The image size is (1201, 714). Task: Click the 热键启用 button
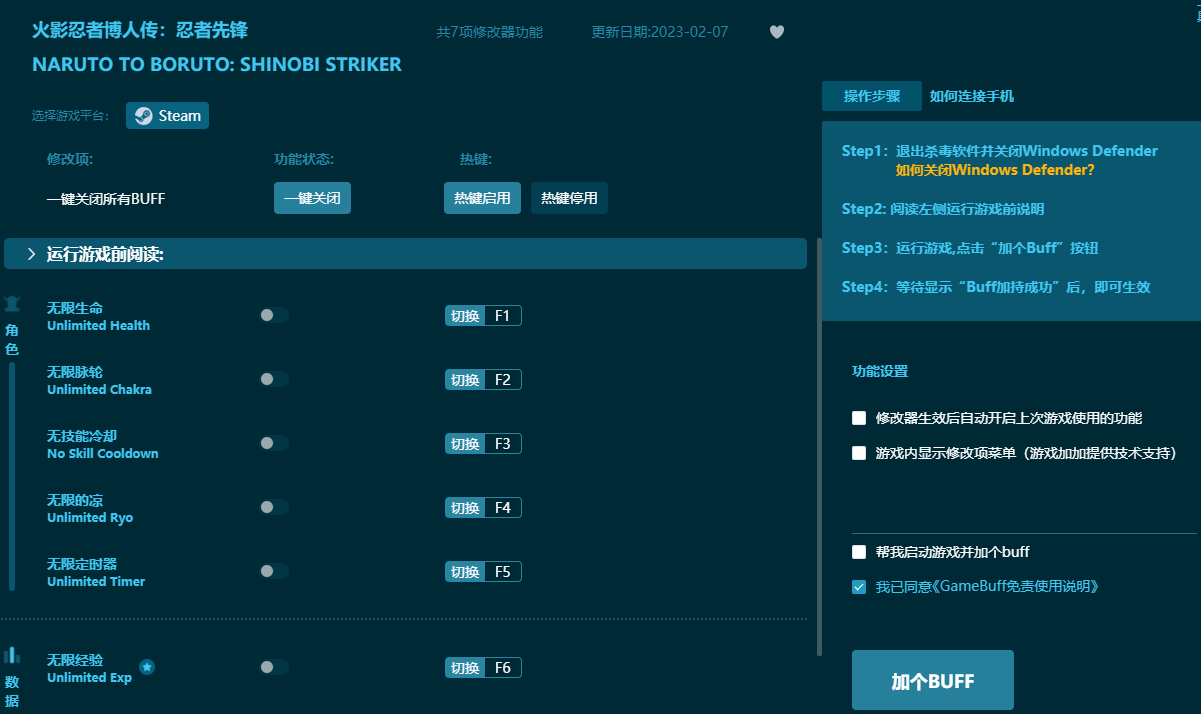tap(482, 198)
